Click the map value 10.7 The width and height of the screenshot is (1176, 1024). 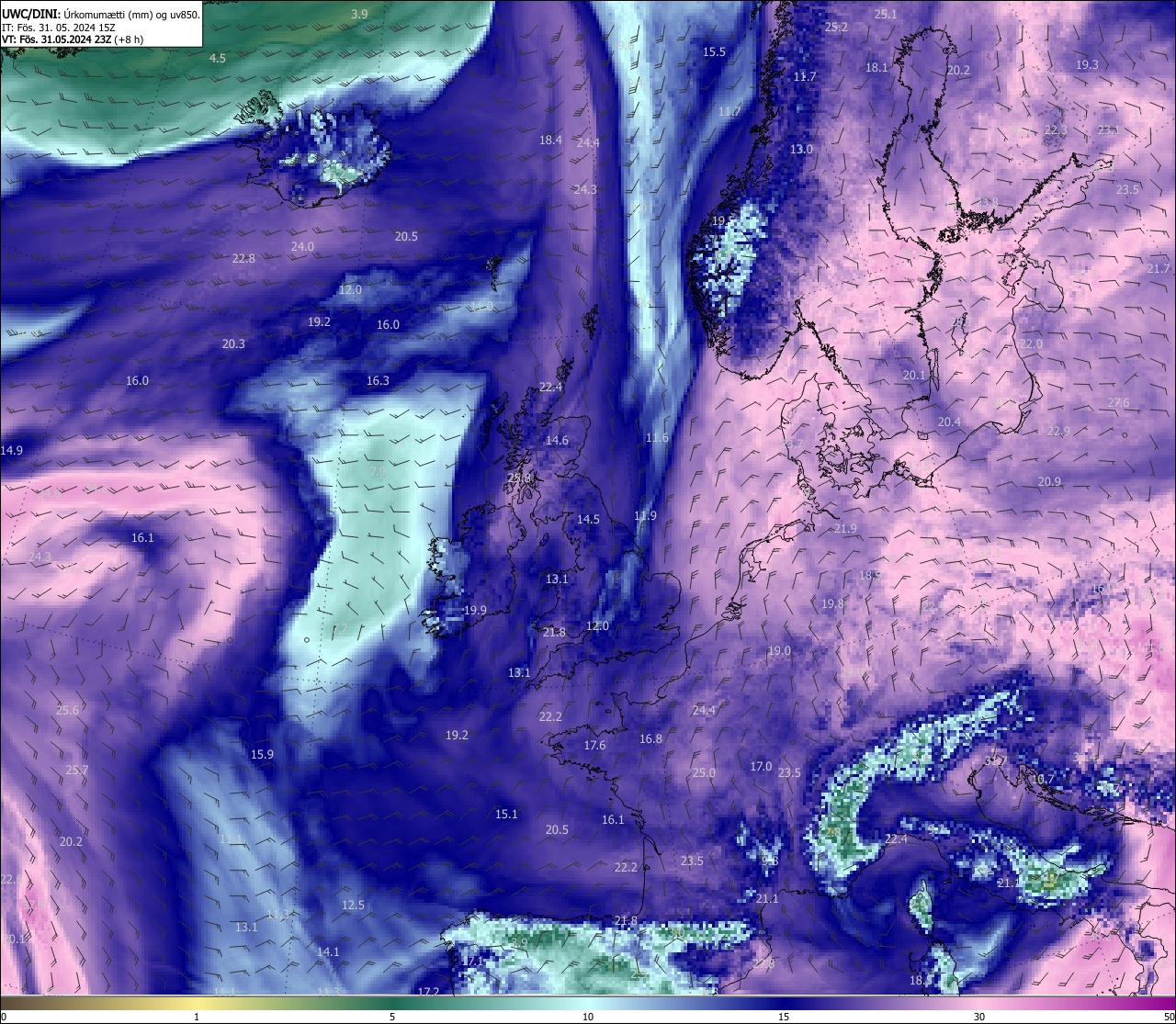(x=1043, y=780)
